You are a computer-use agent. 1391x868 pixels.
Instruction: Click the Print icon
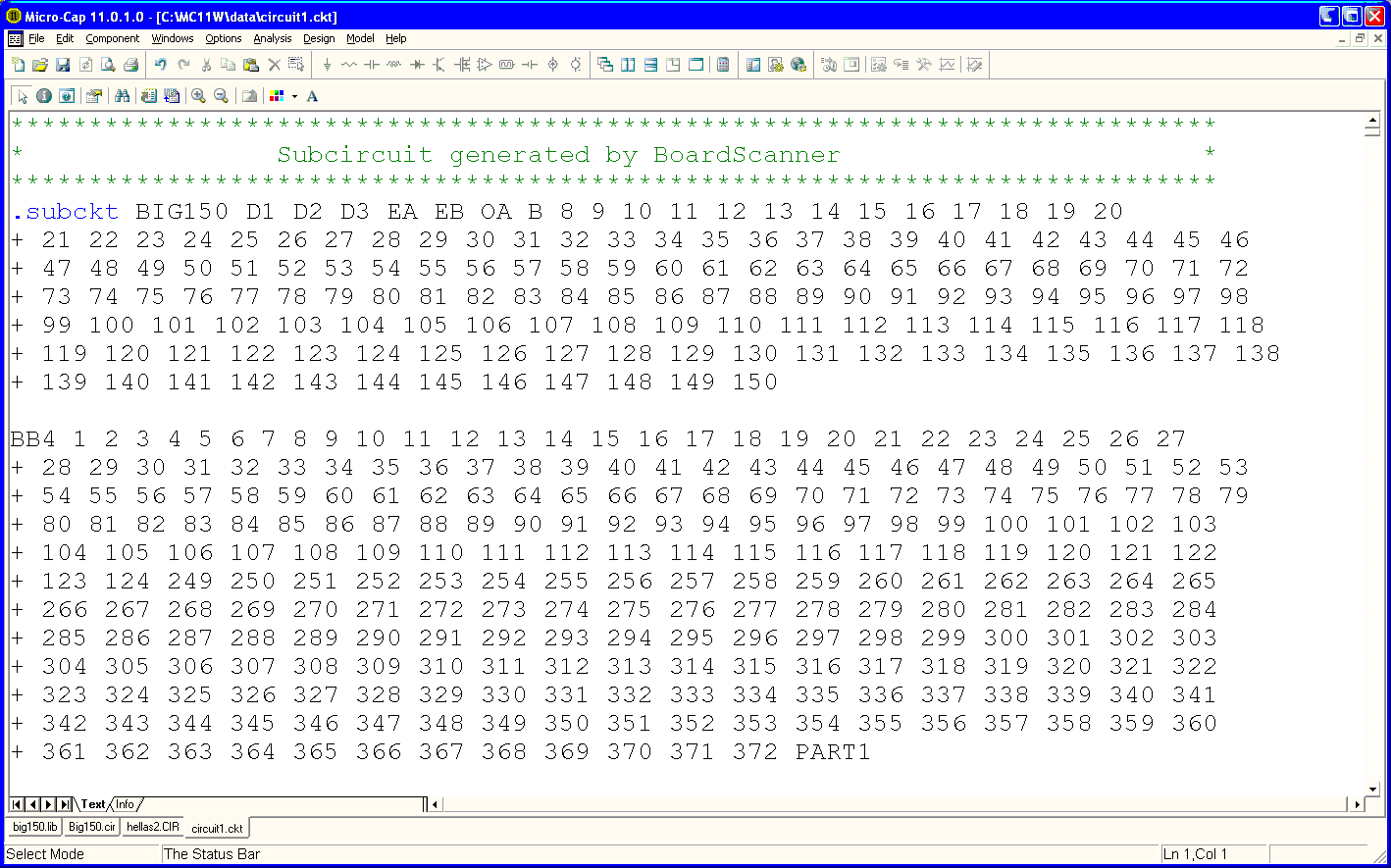point(130,65)
